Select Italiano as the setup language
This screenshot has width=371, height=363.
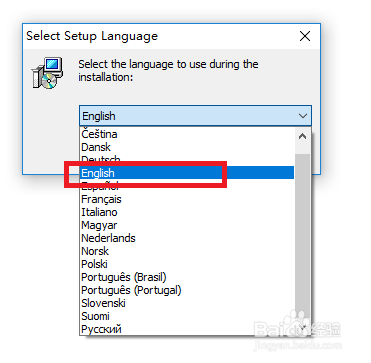pyautogui.click(x=187, y=212)
